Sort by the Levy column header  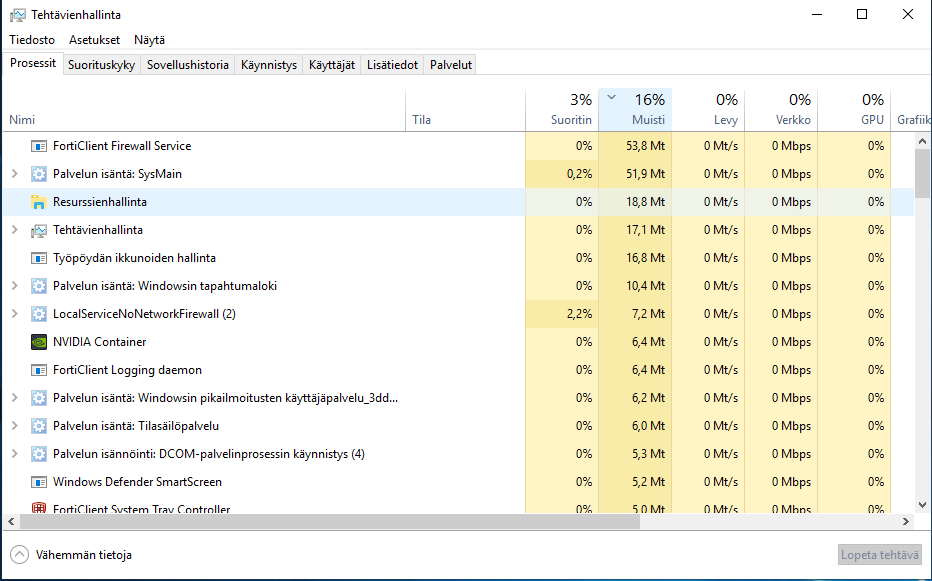[x=708, y=111]
